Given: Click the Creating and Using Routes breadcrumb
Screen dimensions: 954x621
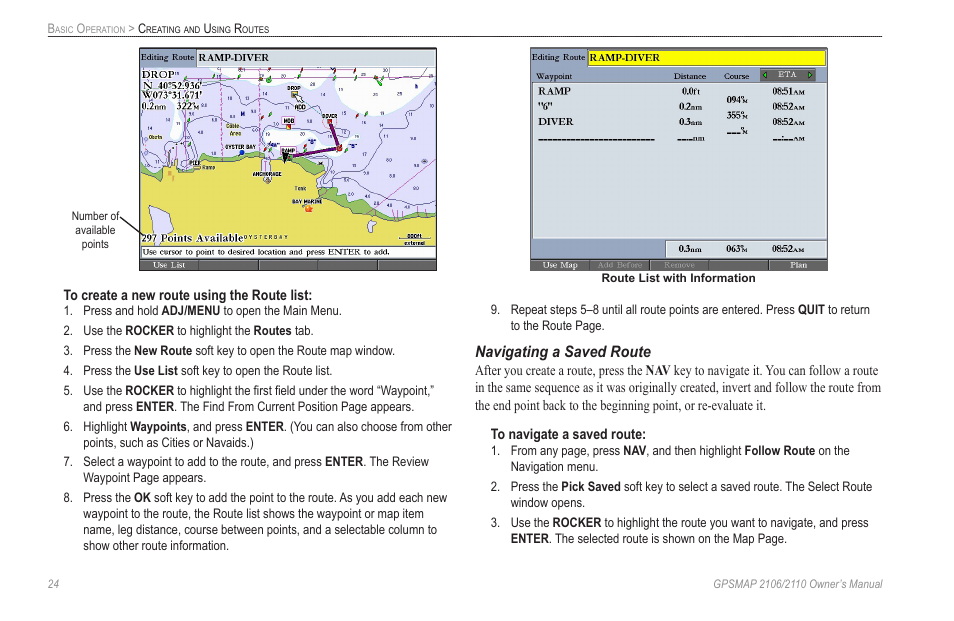Looking at the screenshot, I should pyautogui.click(x=203, y=29).
